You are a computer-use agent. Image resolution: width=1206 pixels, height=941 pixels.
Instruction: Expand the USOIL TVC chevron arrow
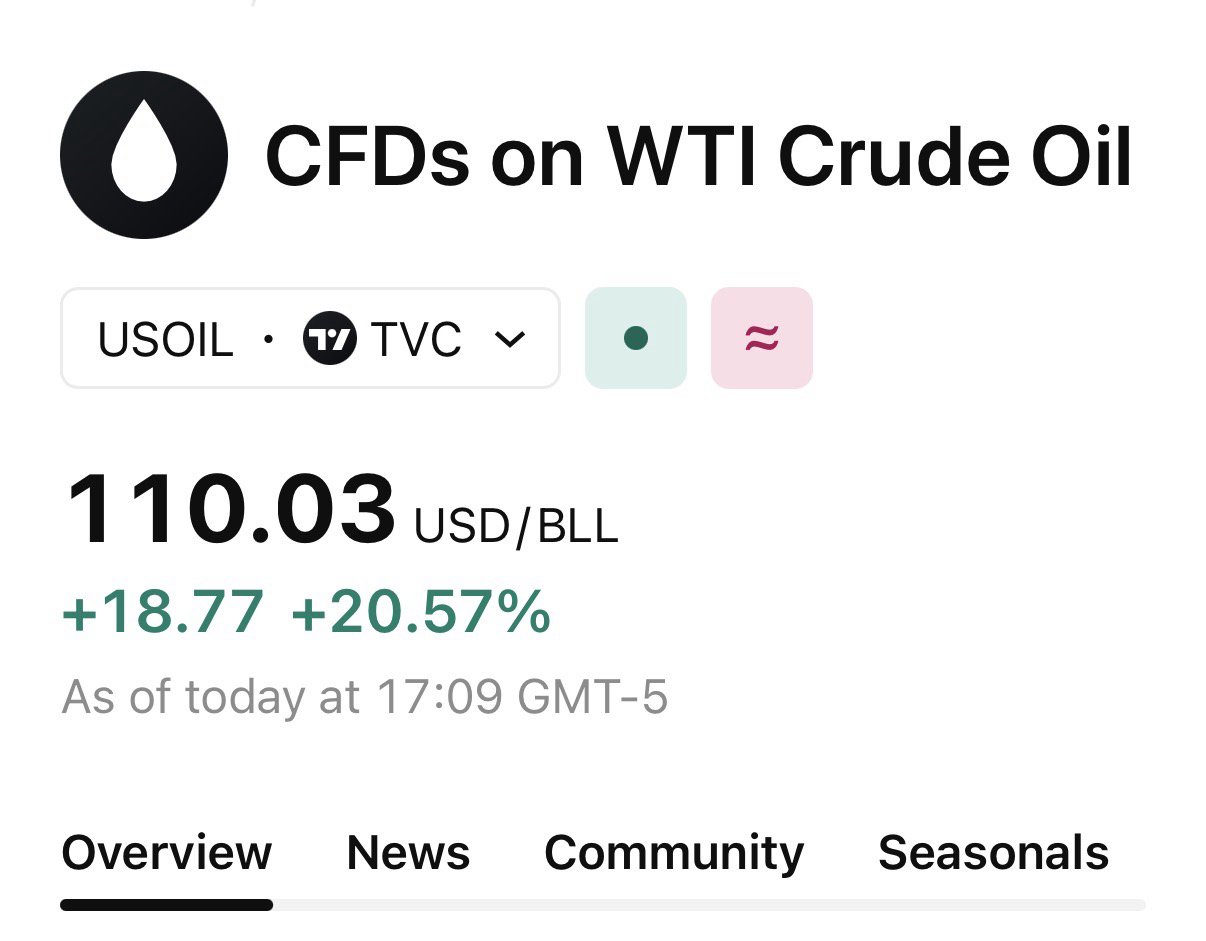coord(510,339)
